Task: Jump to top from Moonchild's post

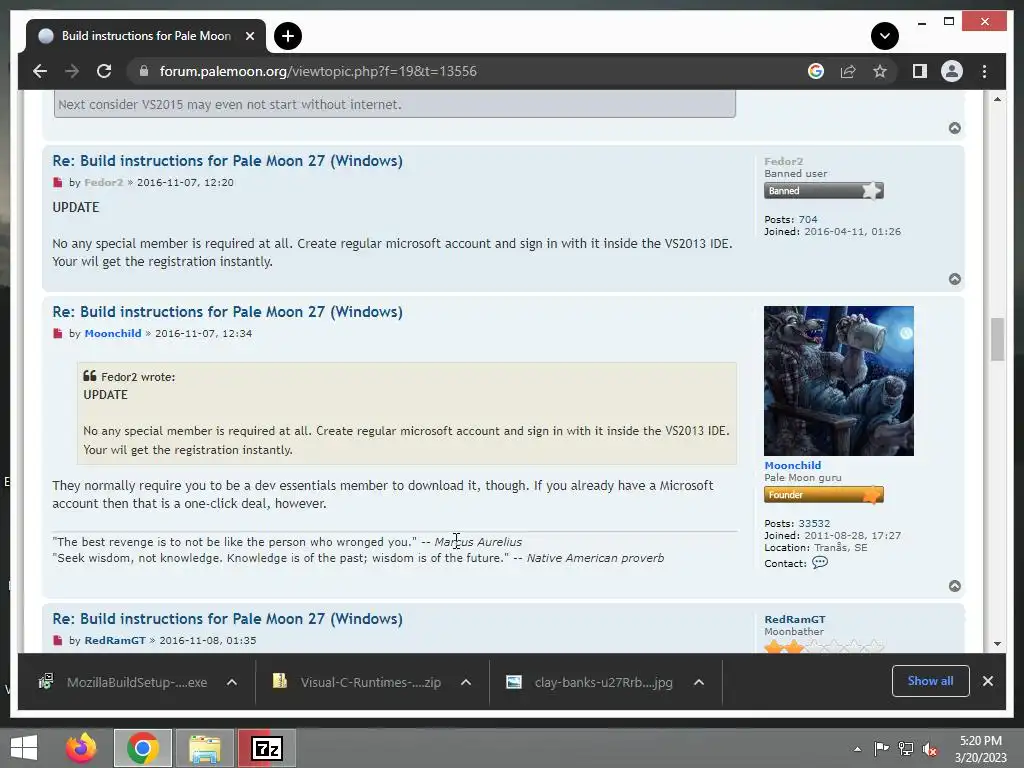Action: coord(955,586)
